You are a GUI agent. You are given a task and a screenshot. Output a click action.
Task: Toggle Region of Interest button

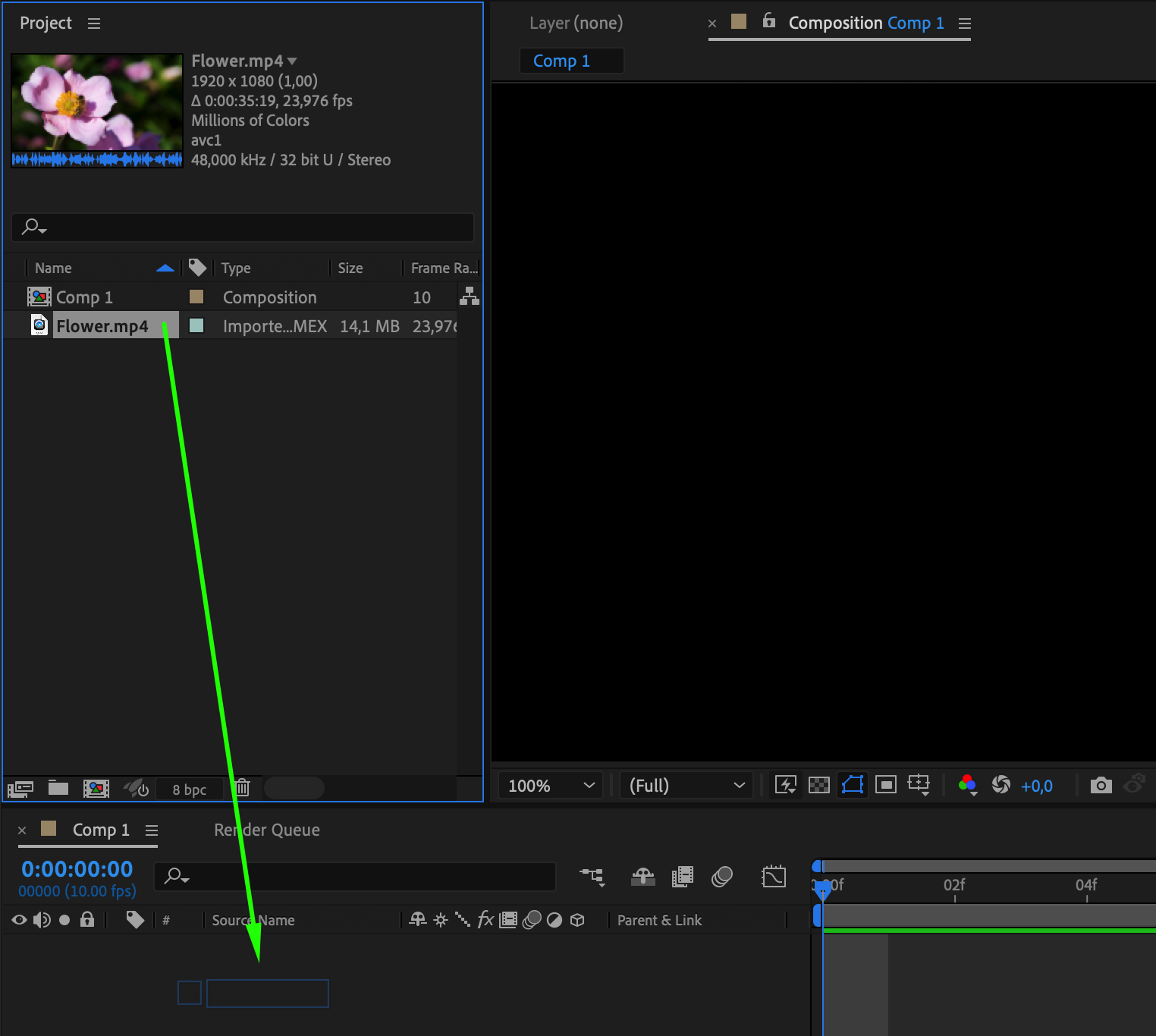pyautogui.click(x=886, y=785)
